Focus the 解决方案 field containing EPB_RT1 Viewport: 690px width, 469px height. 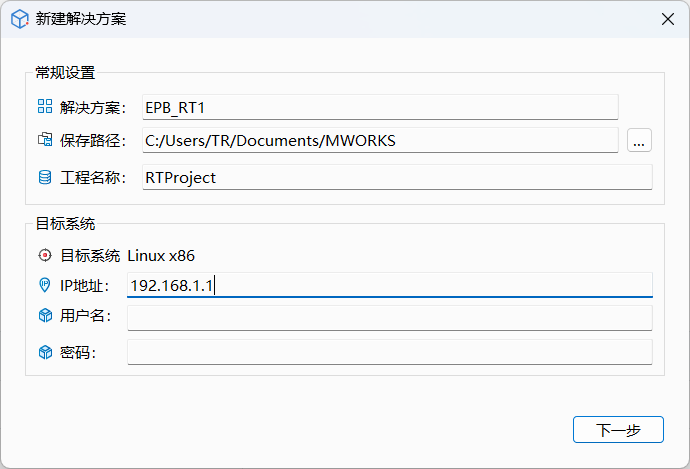380,107
